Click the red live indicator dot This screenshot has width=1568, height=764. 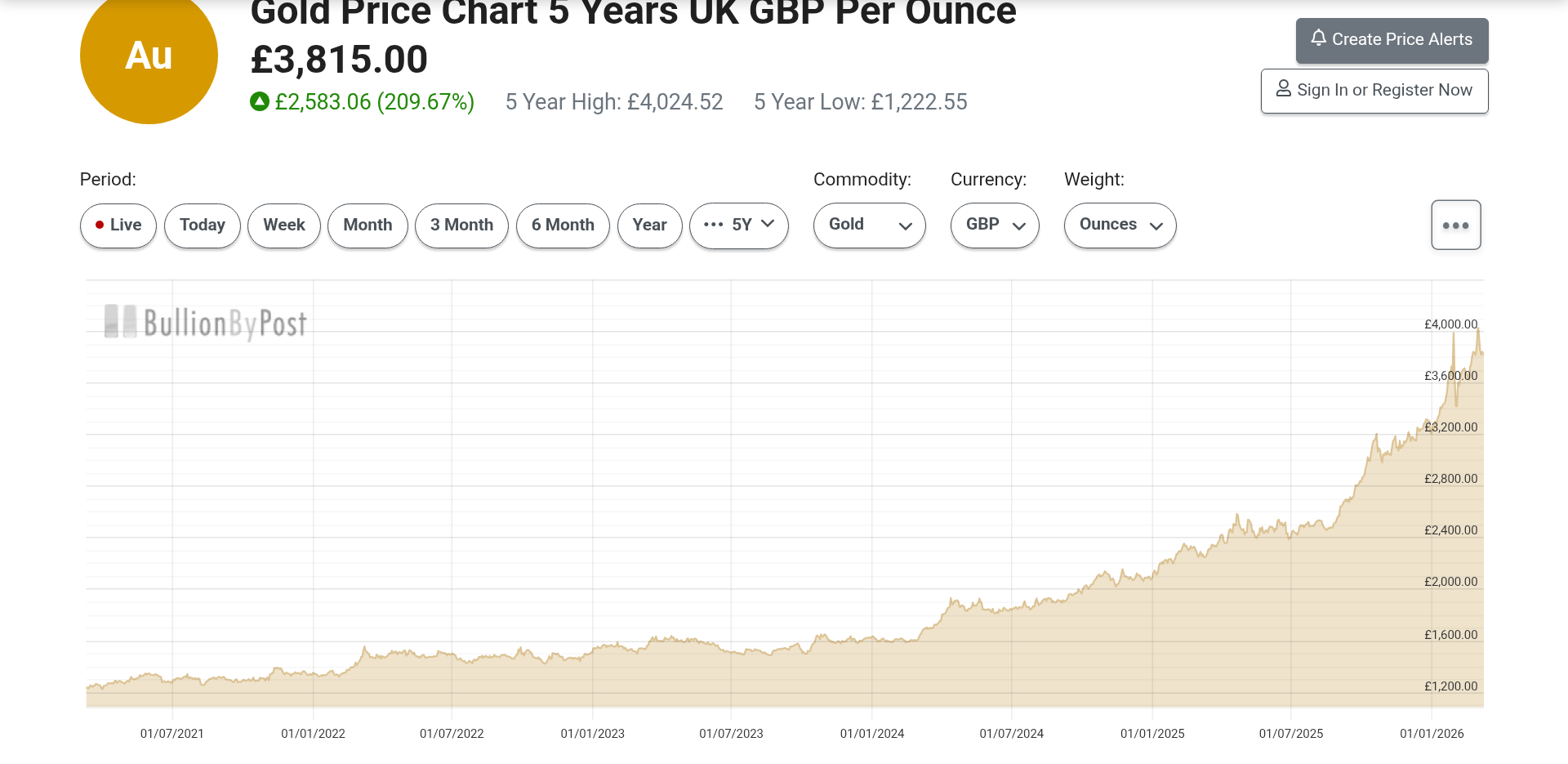point(100,225)
